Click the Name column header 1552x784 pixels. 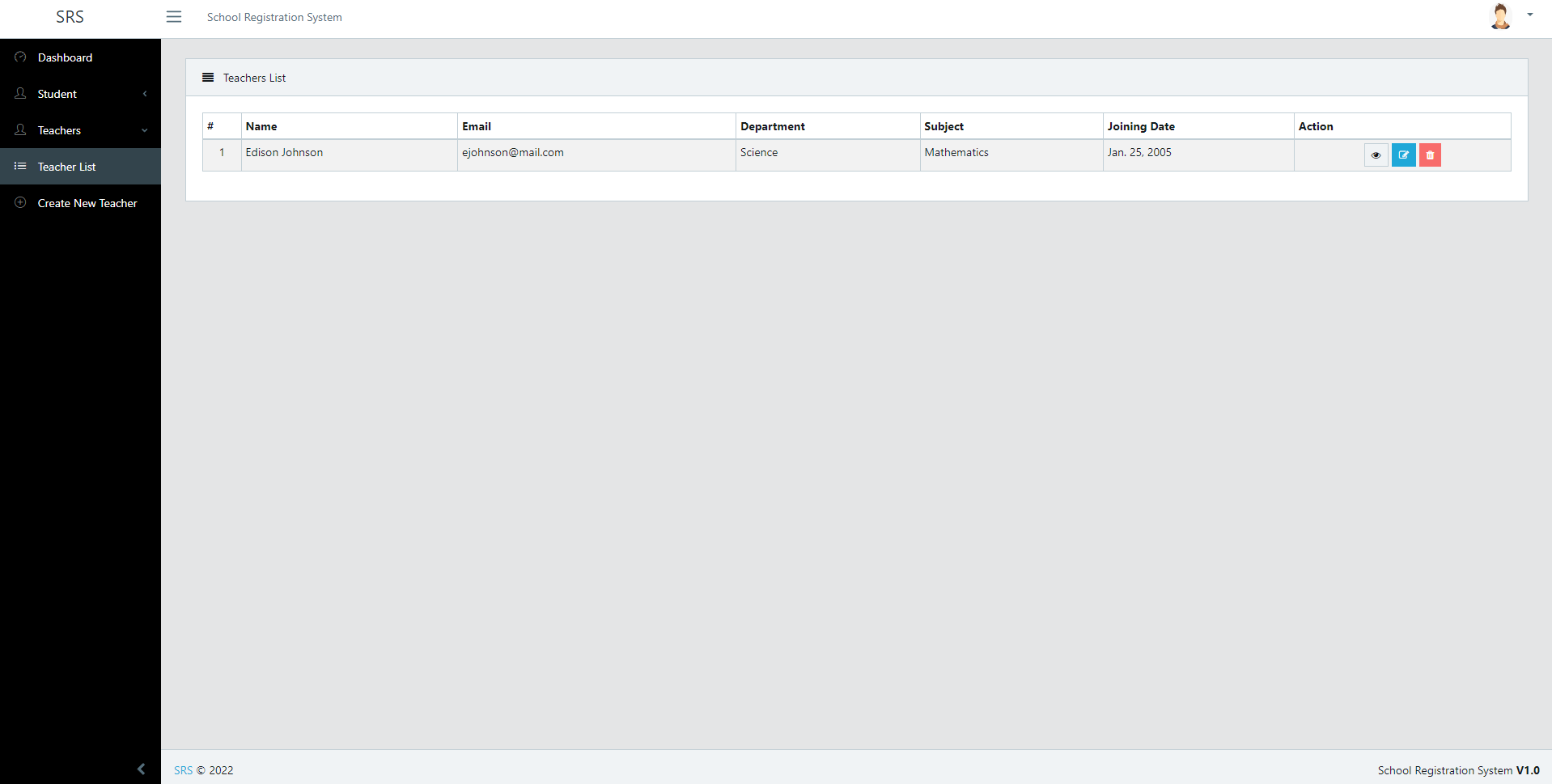click(261, 126)
